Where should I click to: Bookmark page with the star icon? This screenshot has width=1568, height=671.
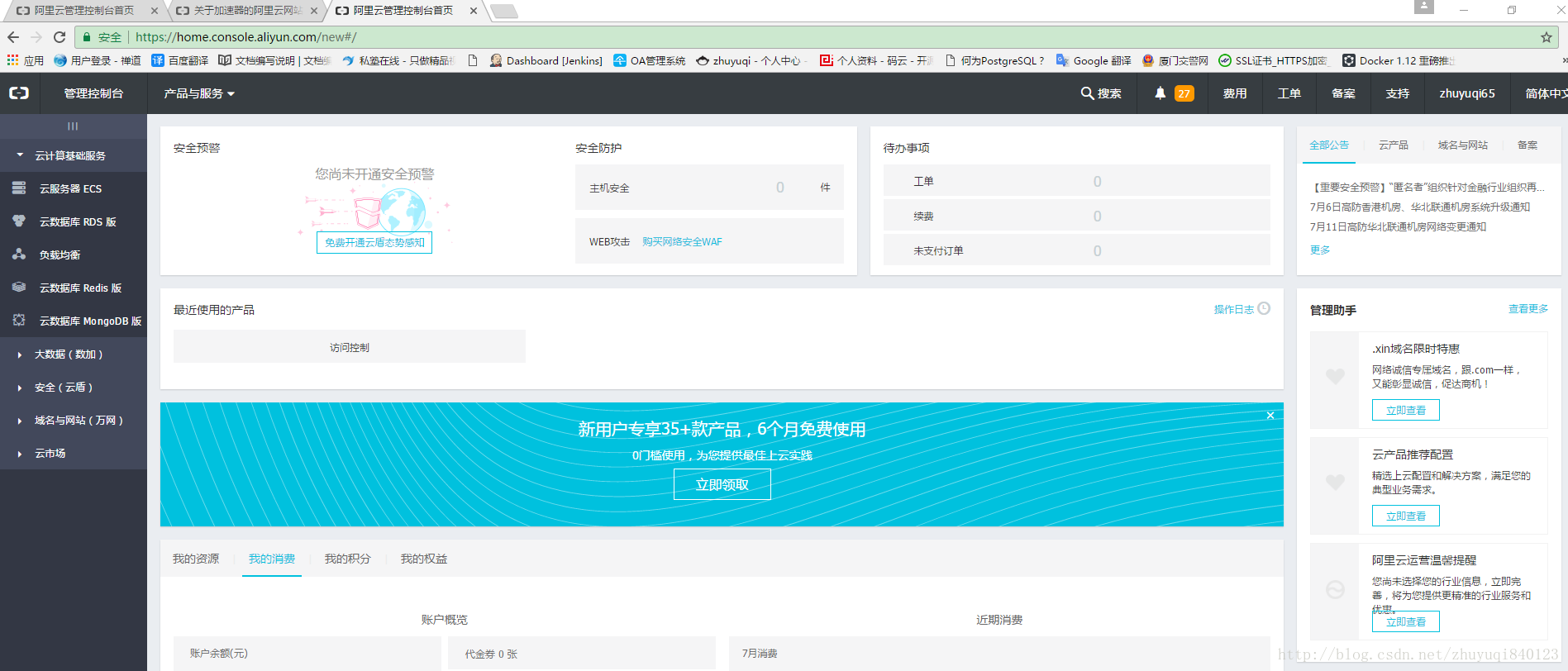(x=1546, y=37)
